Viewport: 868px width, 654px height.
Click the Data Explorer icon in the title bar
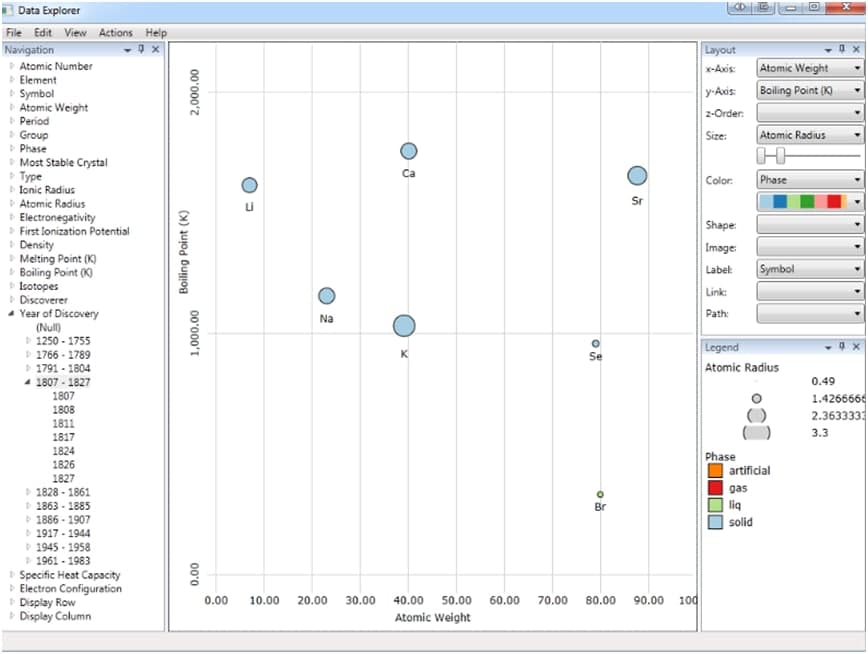pos(8,9)
